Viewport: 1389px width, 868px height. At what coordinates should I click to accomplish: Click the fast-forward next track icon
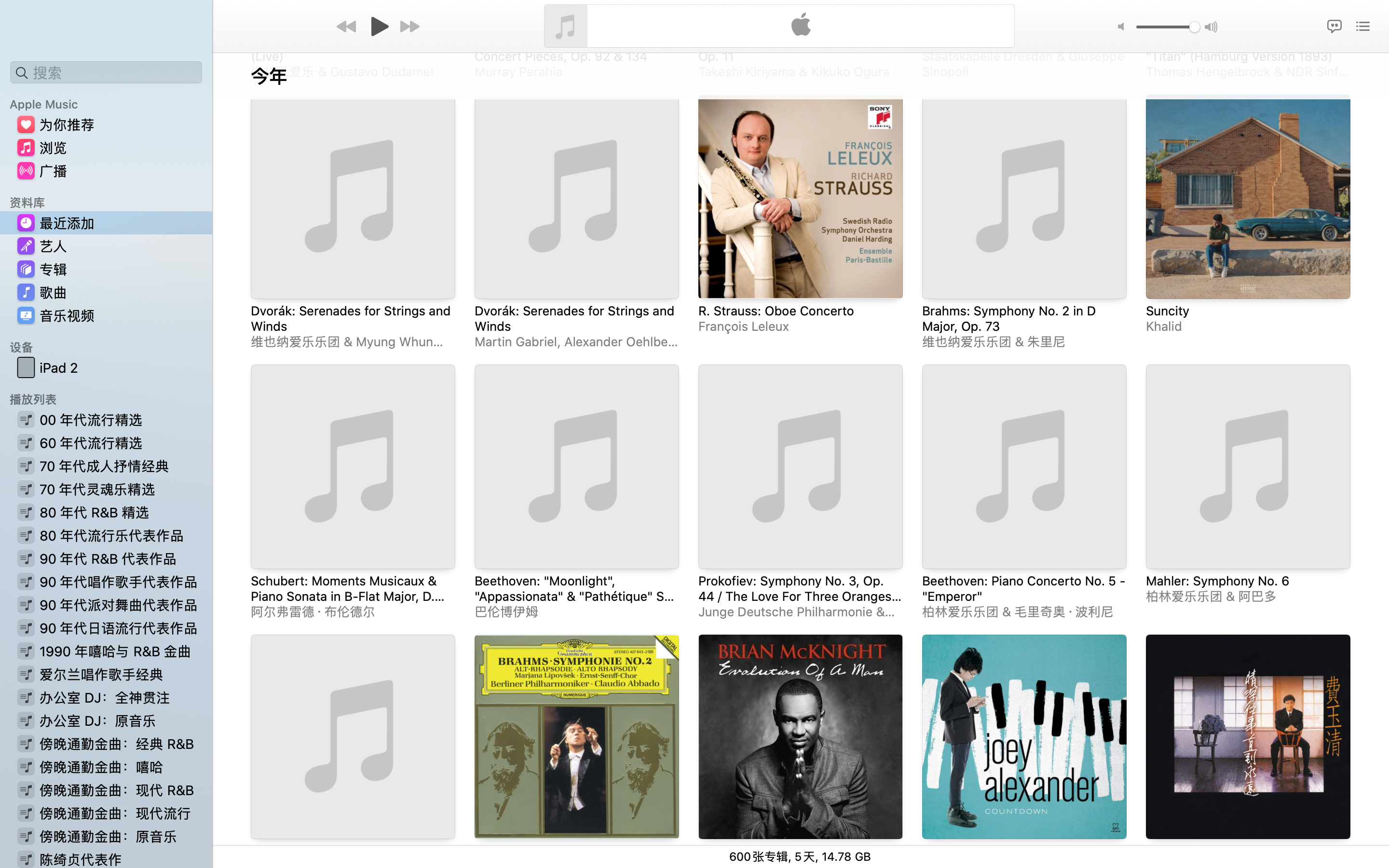tap(410, 27)
